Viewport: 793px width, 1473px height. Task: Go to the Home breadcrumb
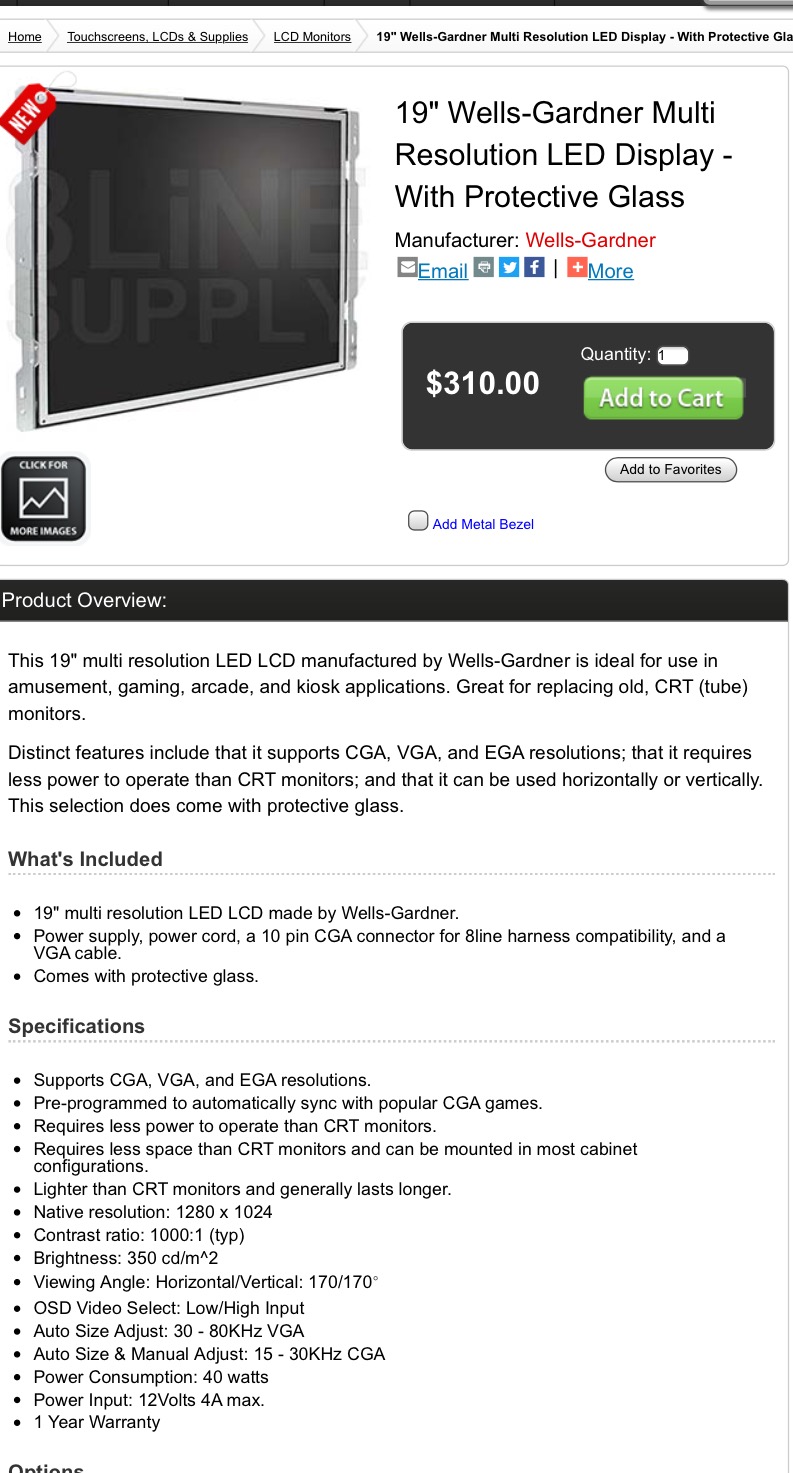coord(25,37)
